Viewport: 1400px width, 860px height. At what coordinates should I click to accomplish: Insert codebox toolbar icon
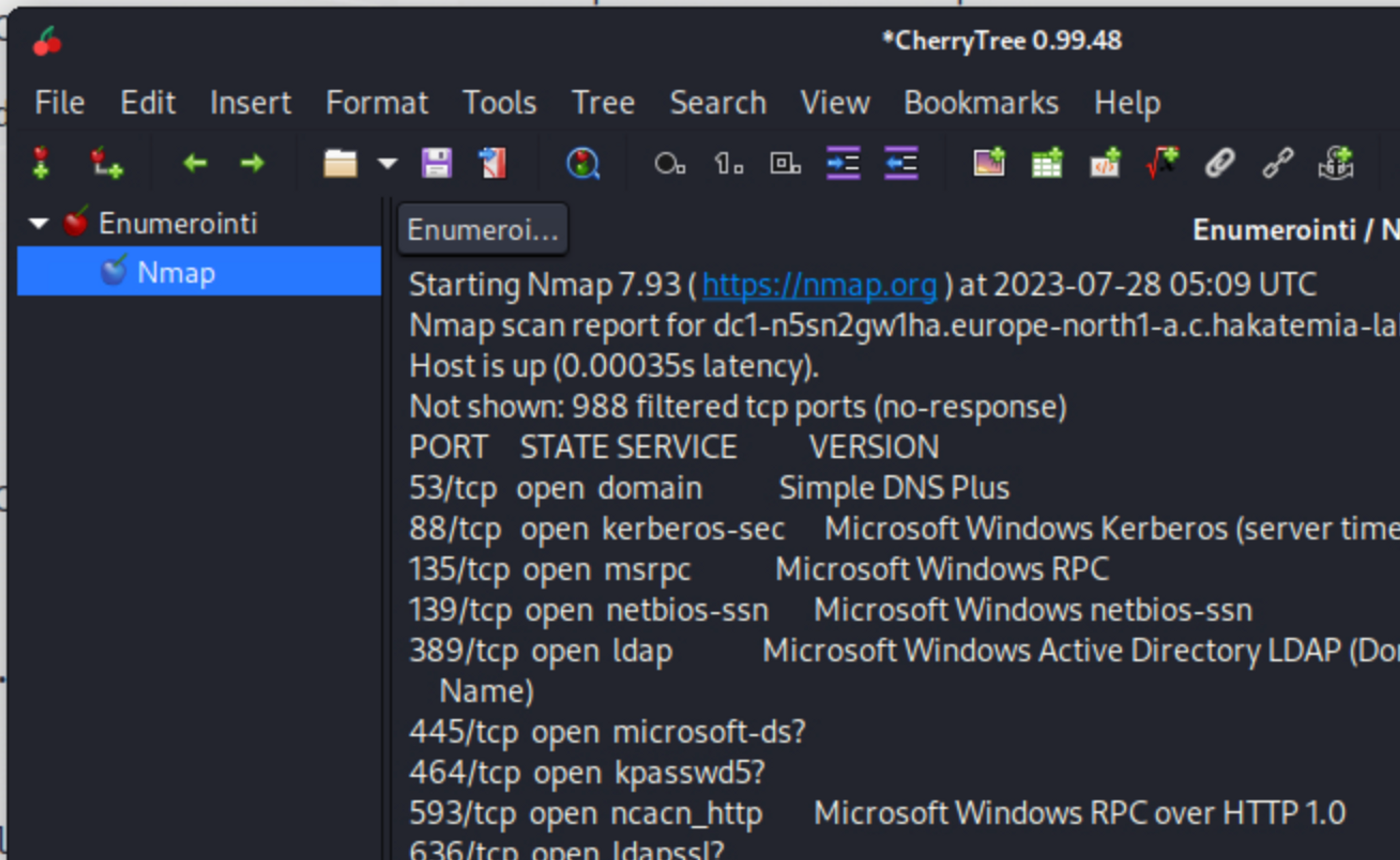coord(1105,163)
